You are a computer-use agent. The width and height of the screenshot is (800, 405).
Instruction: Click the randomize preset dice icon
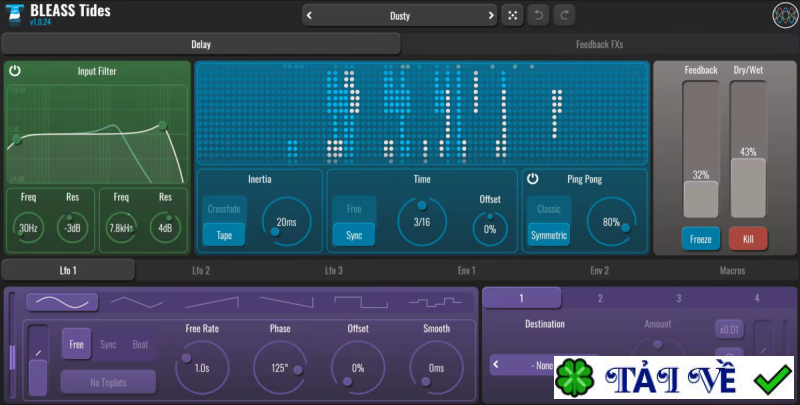pos(512,15)
